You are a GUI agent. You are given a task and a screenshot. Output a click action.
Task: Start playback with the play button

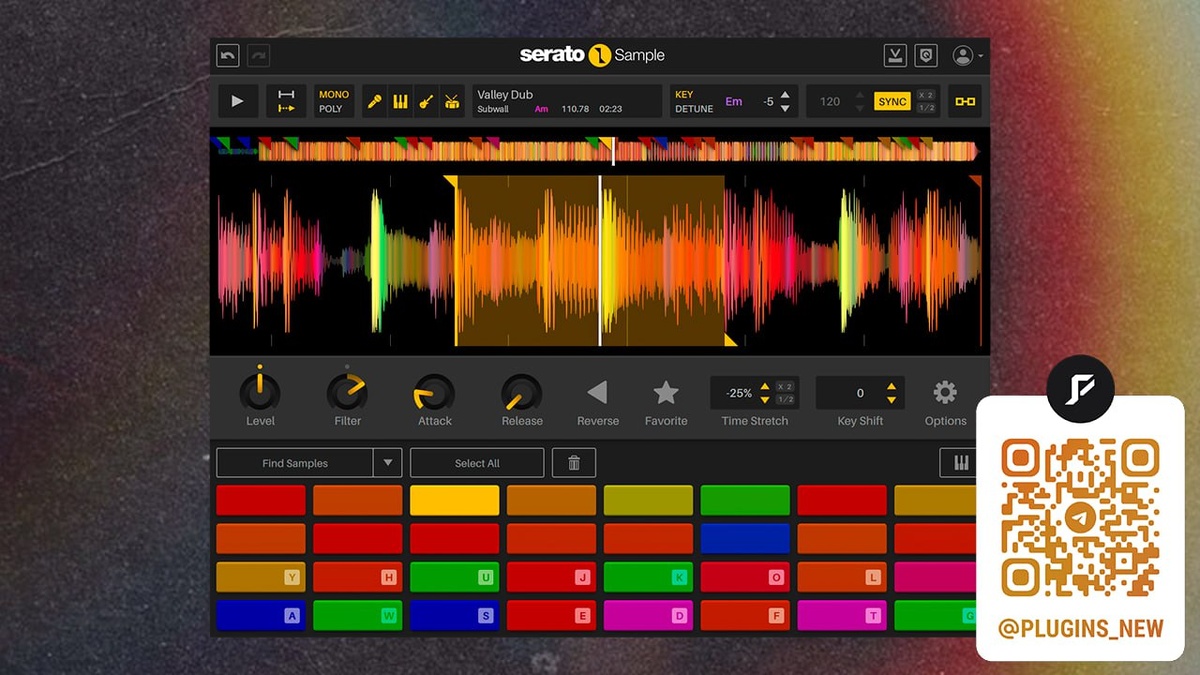pyautogui.click(x=237, y=101)
